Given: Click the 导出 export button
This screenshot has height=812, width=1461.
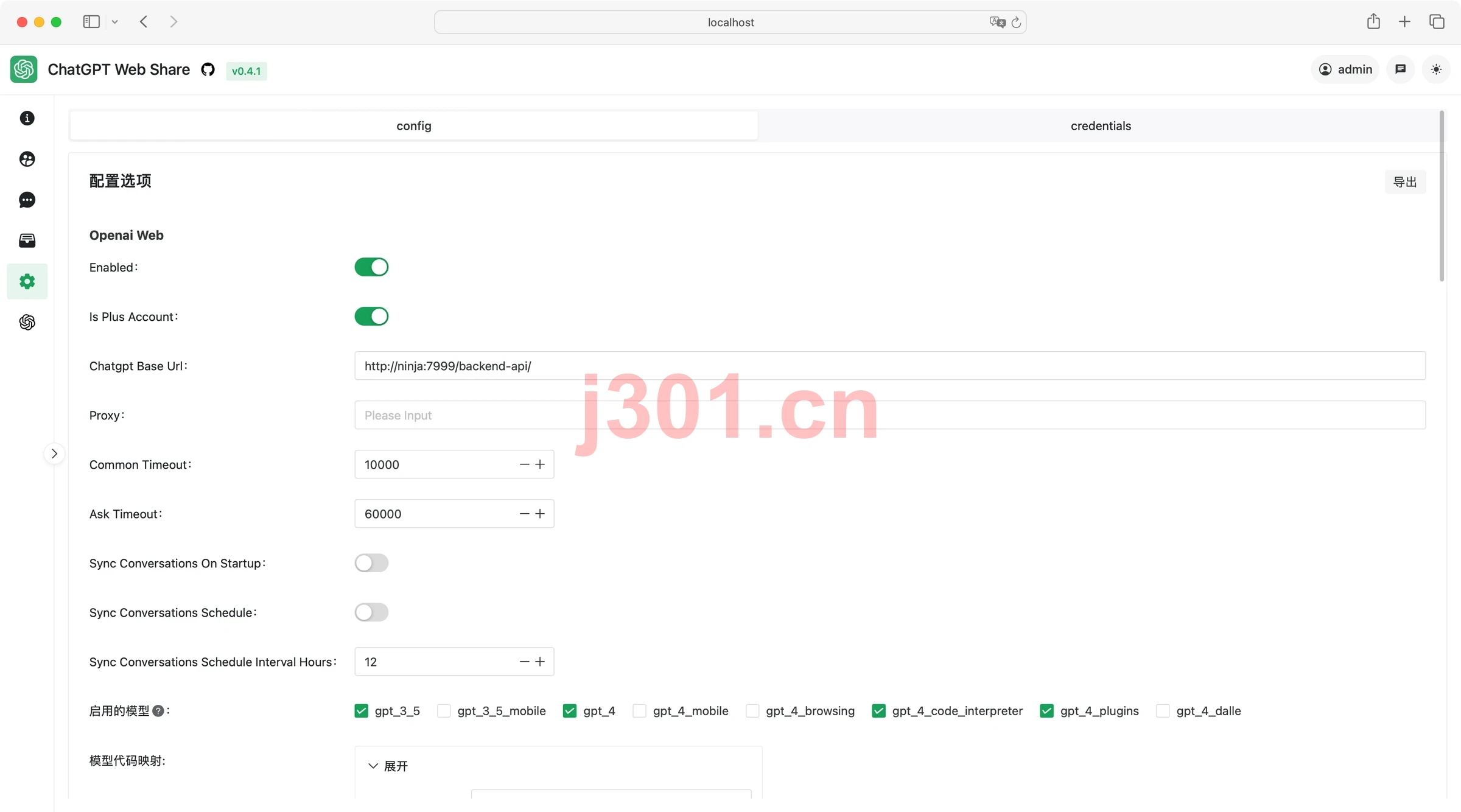Looking at the screenshot, I should 1405,182.
